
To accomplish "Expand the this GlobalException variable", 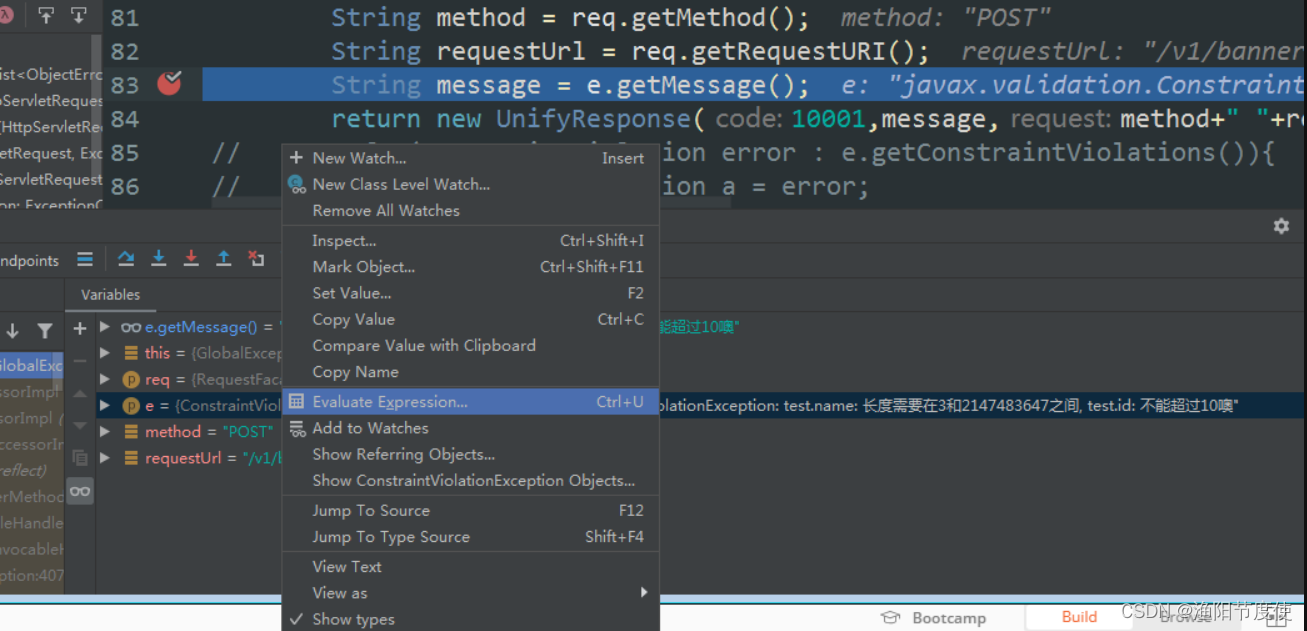I will (x=104, y=352).
